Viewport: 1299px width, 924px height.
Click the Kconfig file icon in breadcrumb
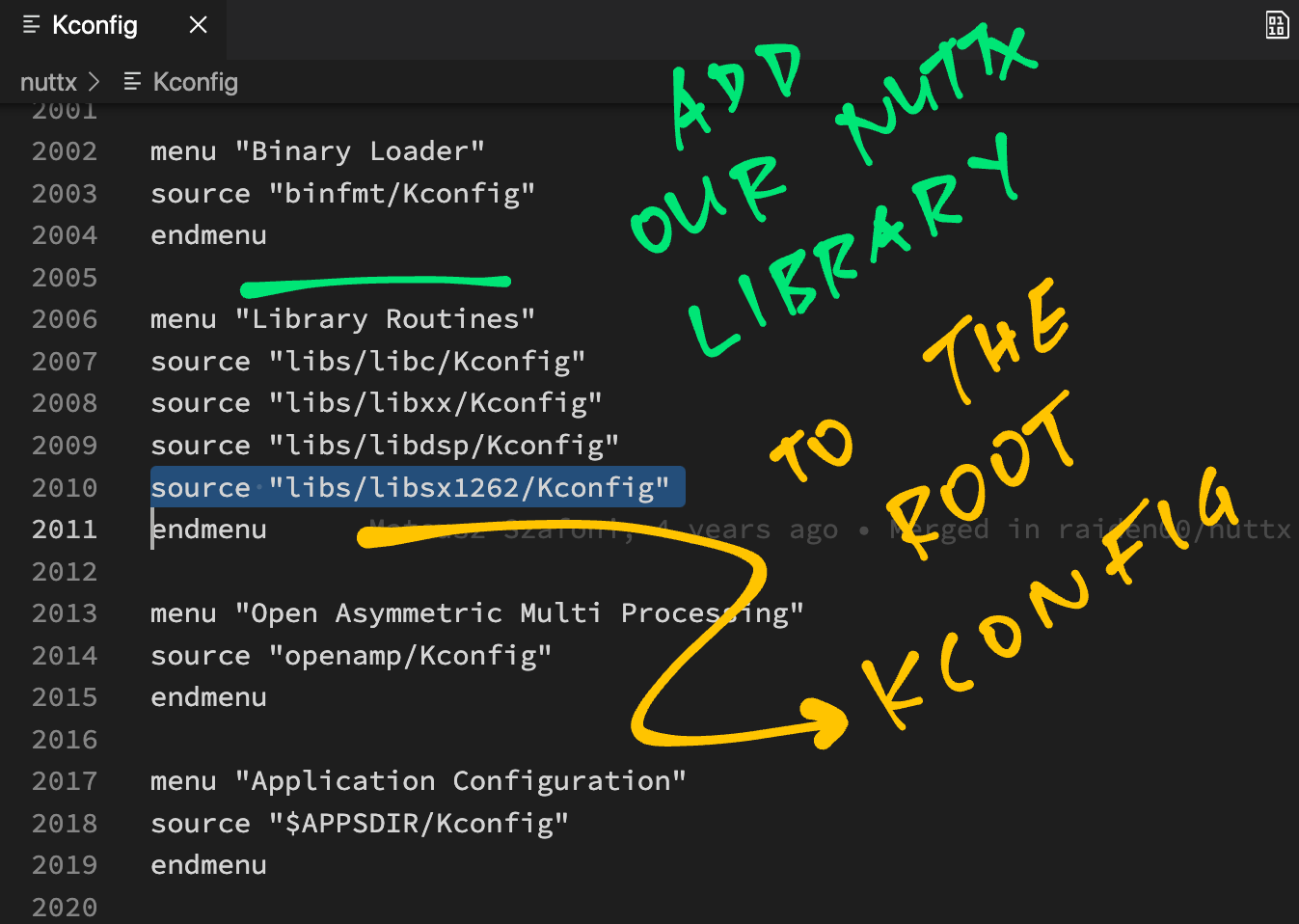point(133,82)
